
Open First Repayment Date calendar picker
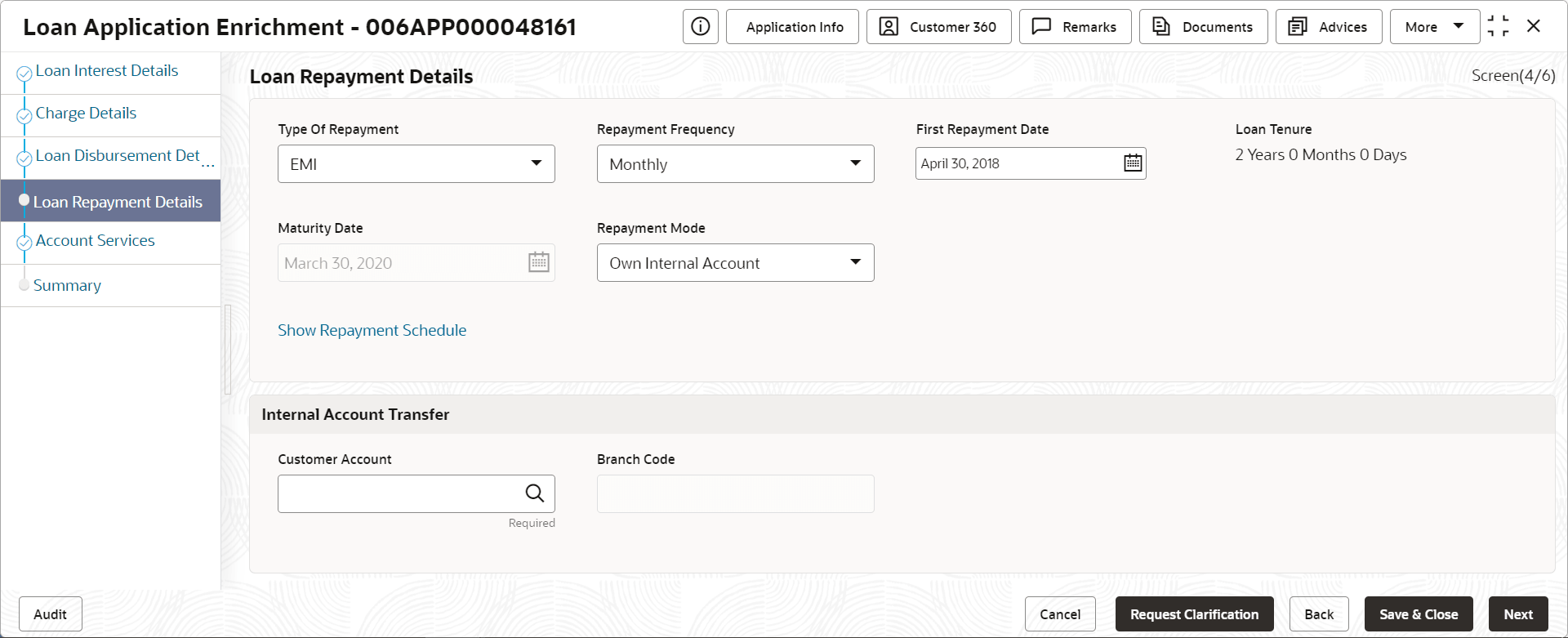tap(1133, 163)
